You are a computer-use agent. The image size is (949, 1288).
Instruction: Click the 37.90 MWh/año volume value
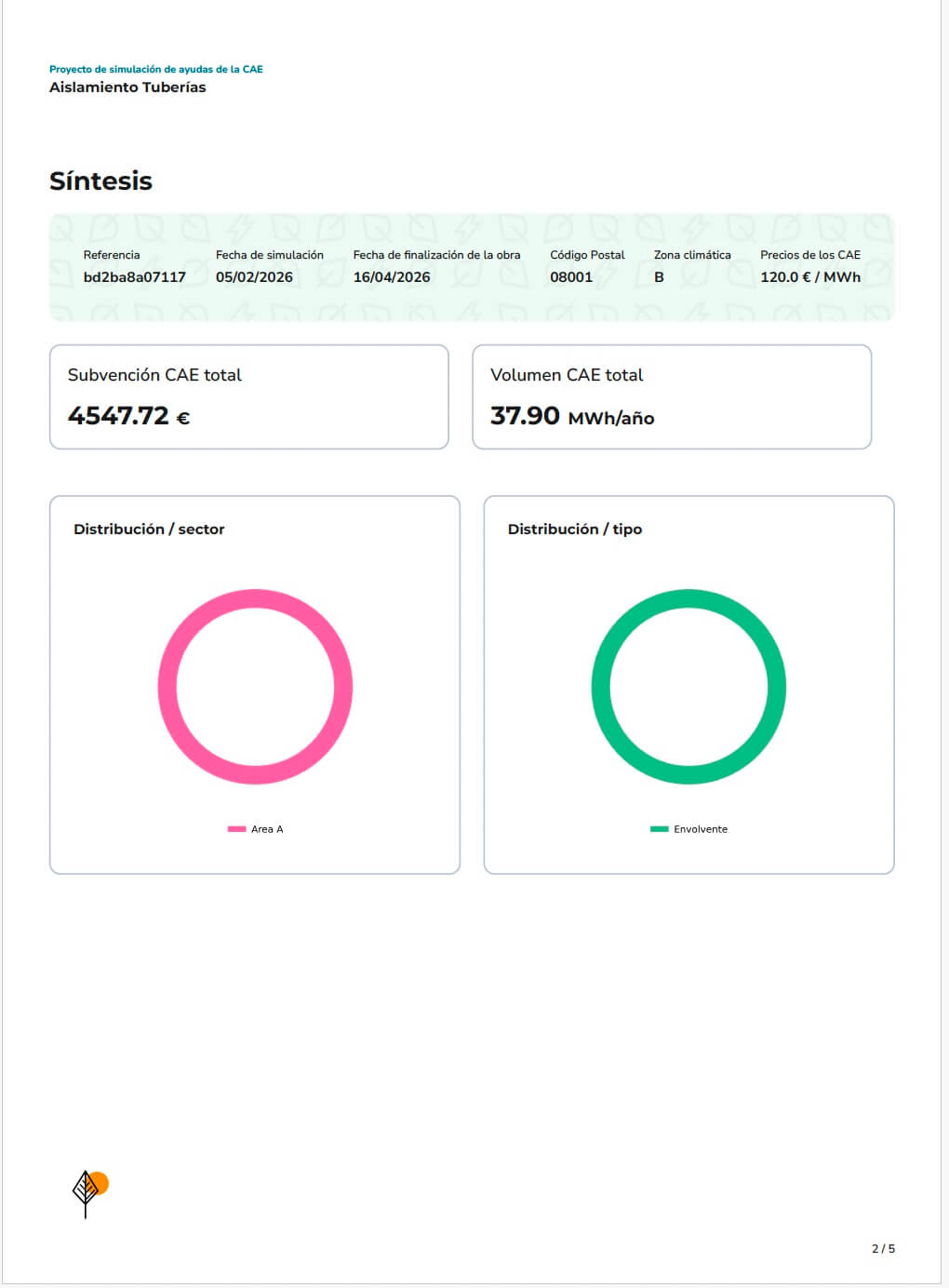[x=571, y=416]
